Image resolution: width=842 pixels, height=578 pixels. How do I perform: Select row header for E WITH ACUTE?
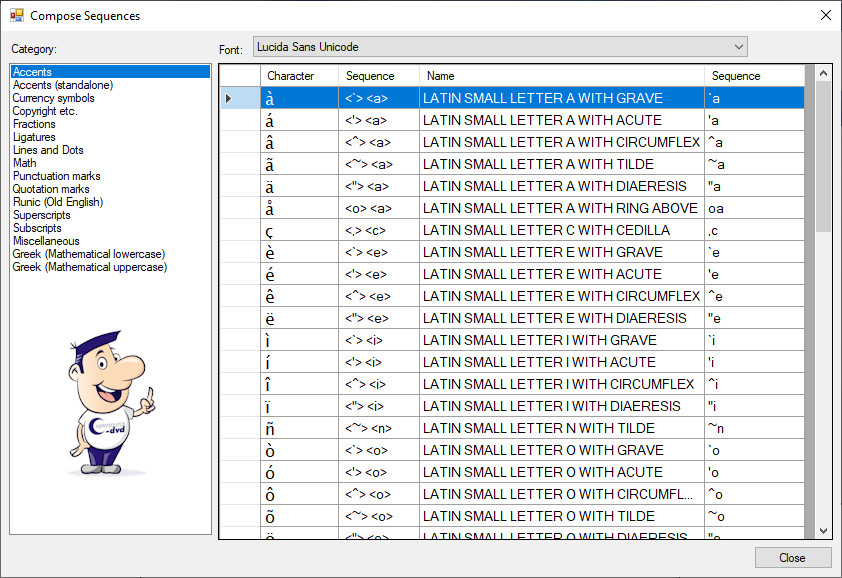point(239,274)
